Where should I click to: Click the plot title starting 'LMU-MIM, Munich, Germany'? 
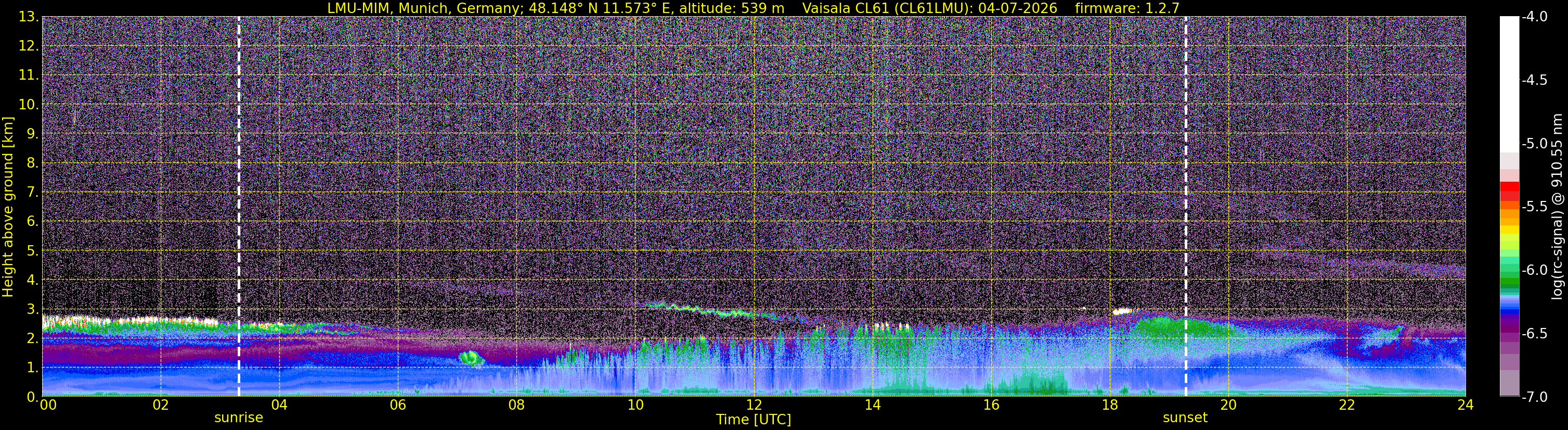pos(754,8)
